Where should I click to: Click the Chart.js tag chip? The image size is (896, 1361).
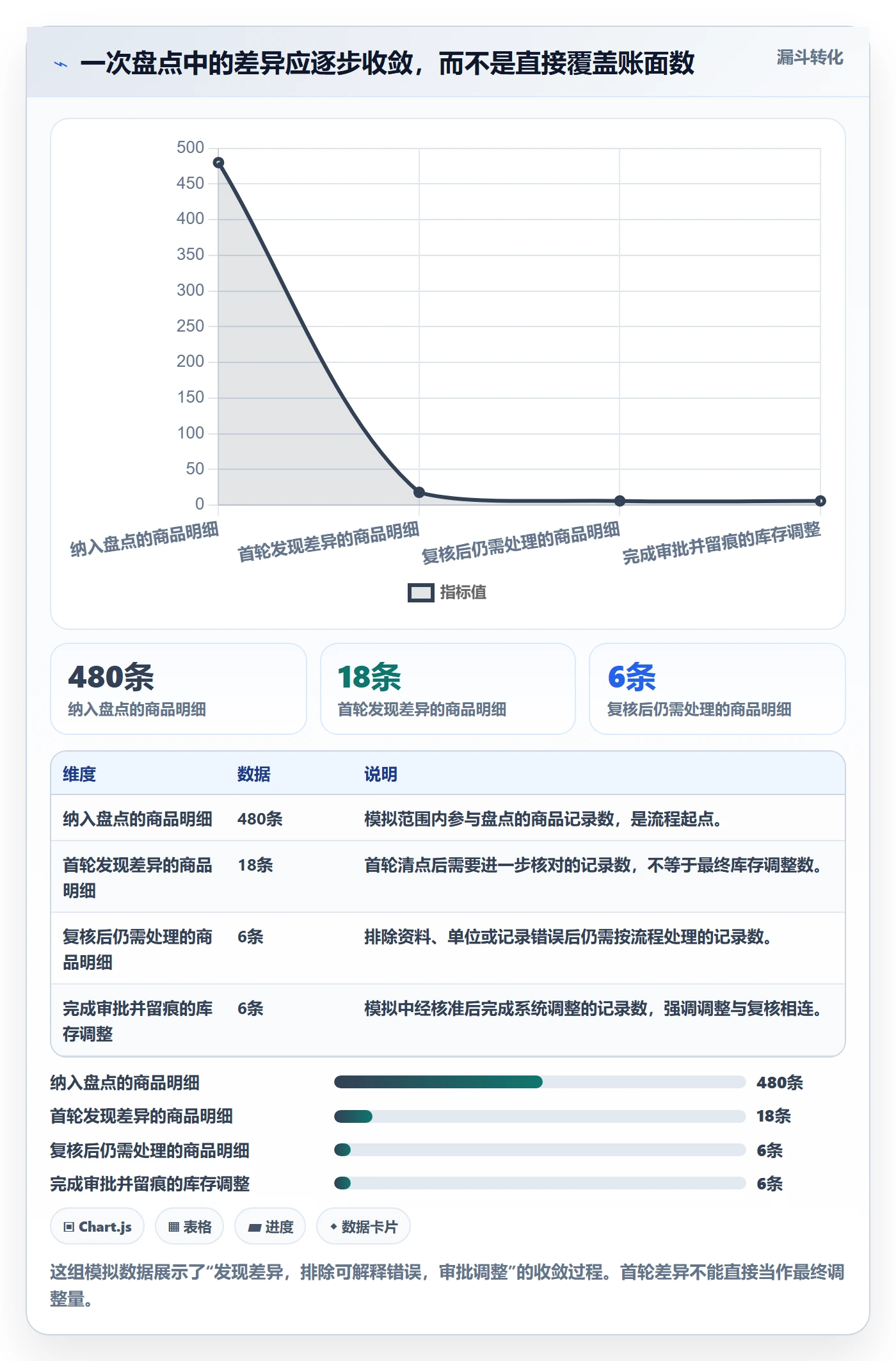point(97,1227)
